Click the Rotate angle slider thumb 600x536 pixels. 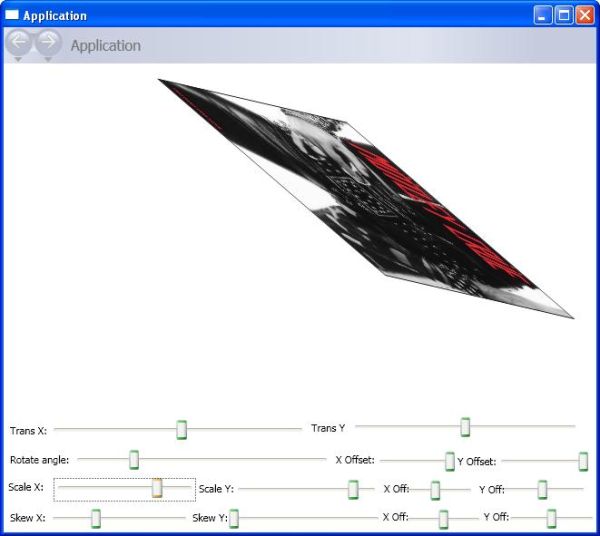pos(134,460)
